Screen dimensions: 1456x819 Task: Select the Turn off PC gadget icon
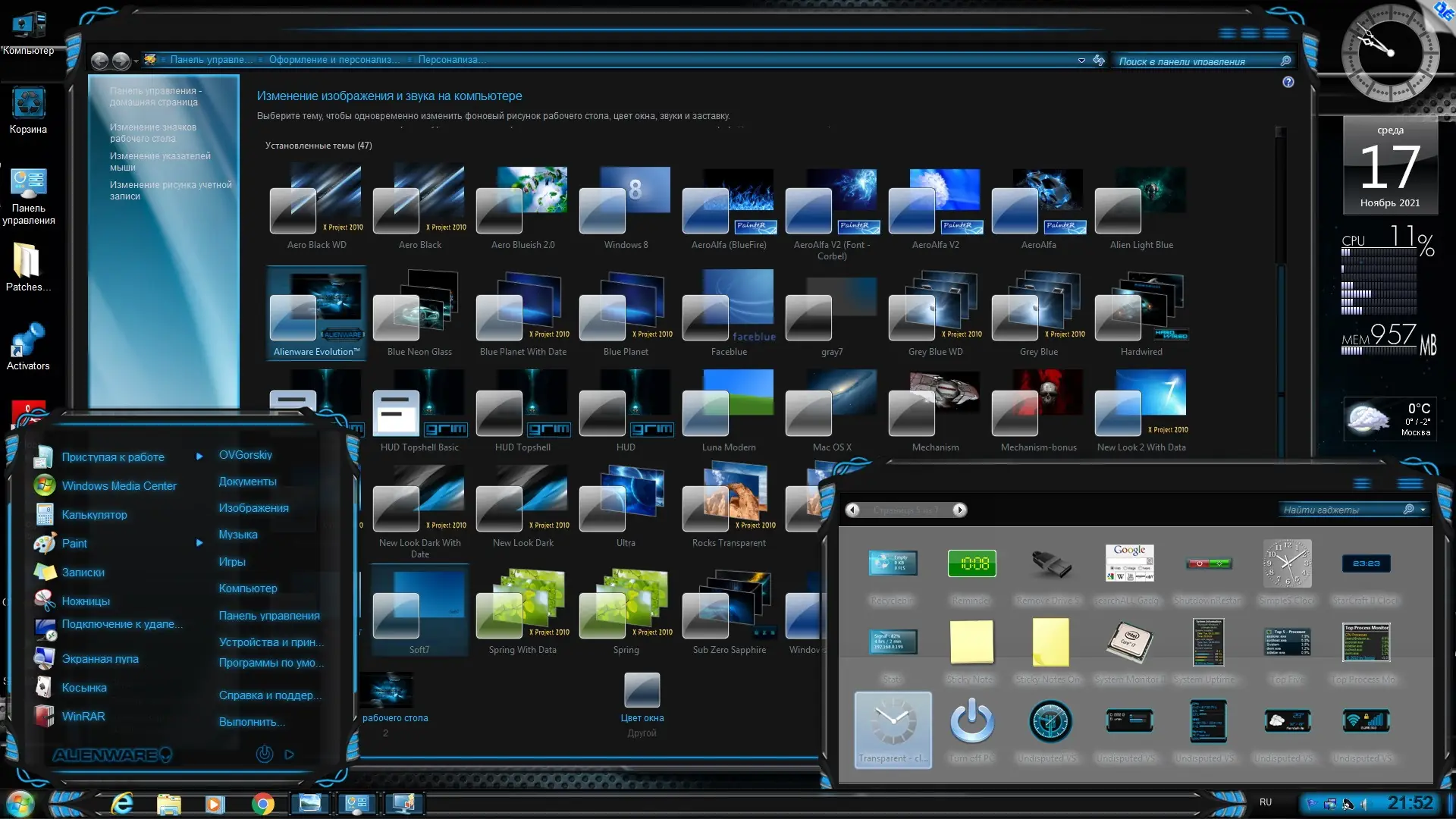[971, 721]
